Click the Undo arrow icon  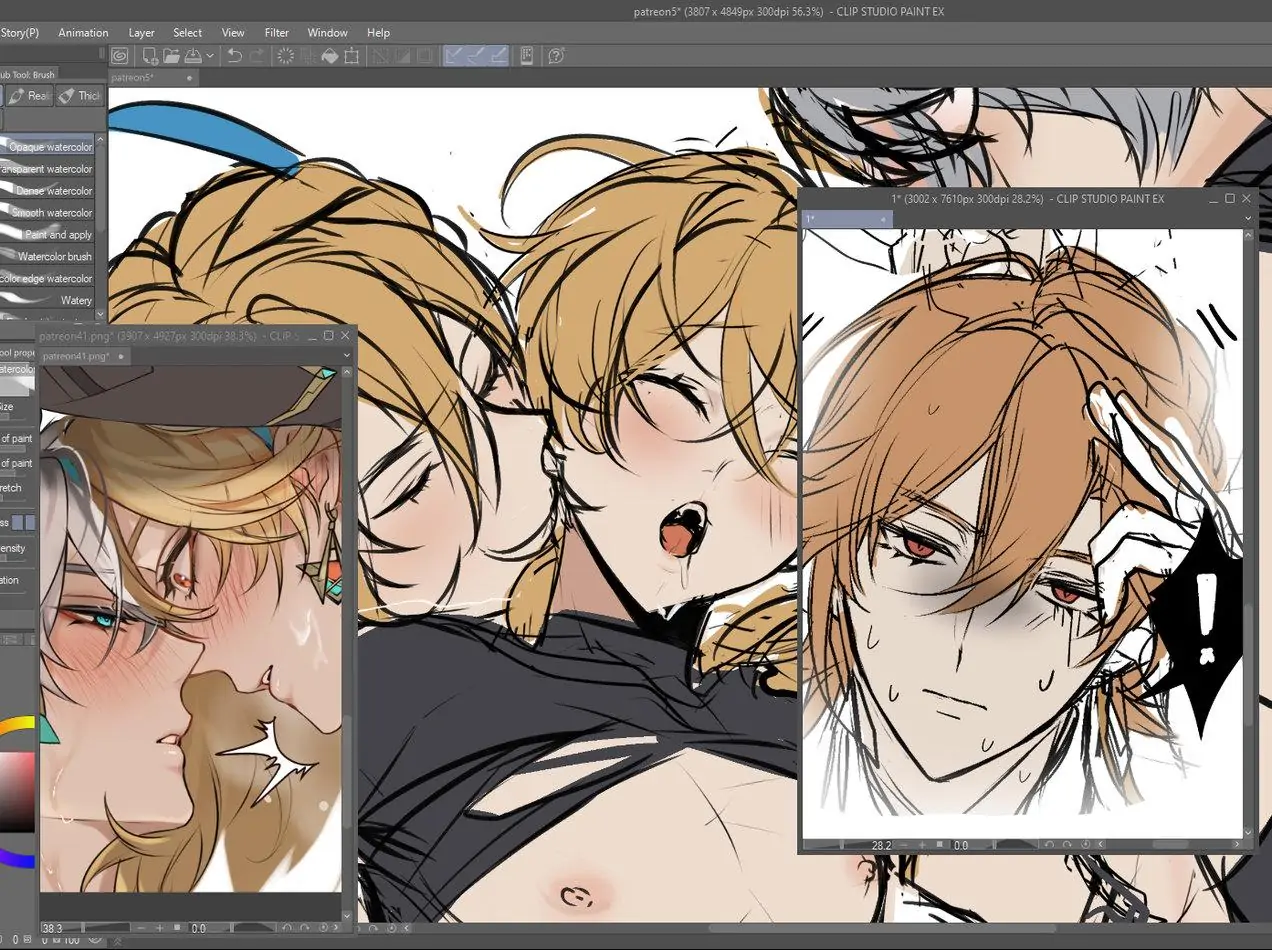[x=234, y=56]
